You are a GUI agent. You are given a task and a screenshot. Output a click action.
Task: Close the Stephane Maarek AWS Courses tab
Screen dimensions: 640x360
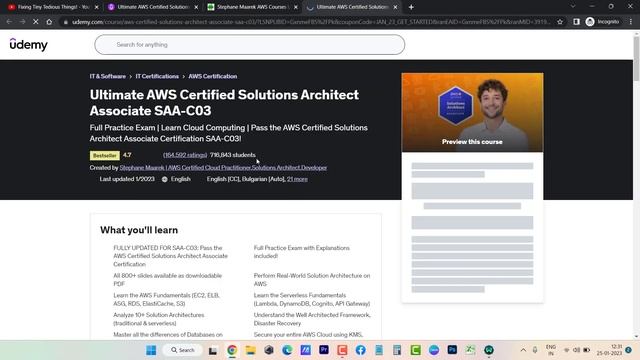pyautogui.click(x=296, y=7)
